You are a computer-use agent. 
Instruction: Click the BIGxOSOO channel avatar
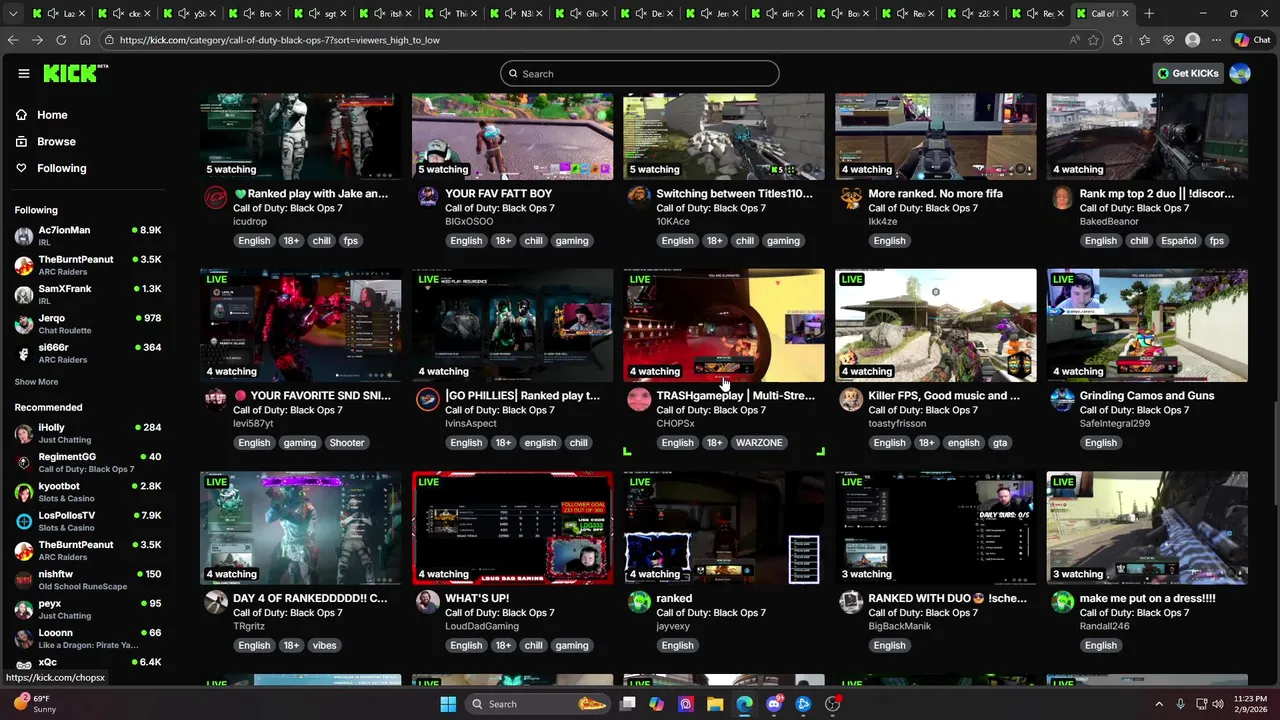[428, 198]
